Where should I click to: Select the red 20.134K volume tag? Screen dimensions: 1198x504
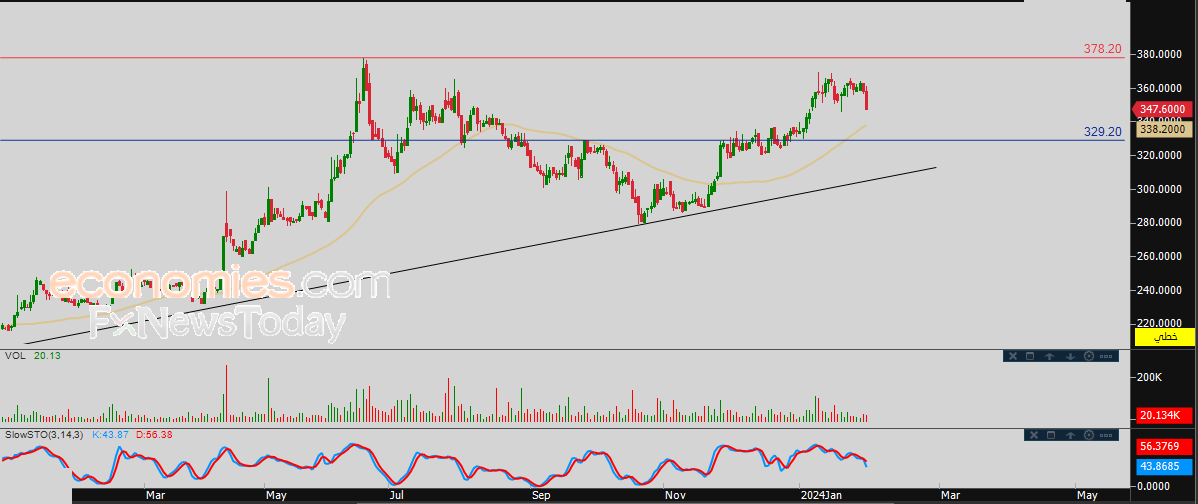click(x=1165, y=415)
